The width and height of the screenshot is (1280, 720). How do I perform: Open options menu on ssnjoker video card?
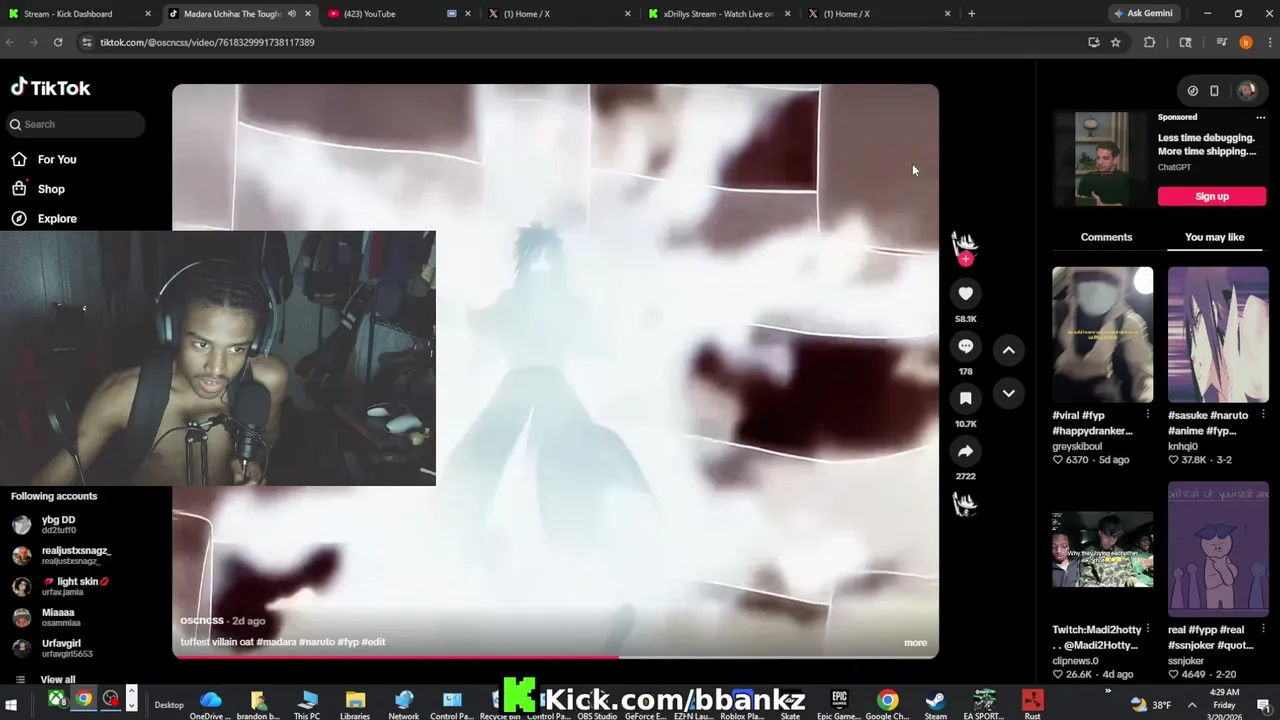coord(1263,630)
